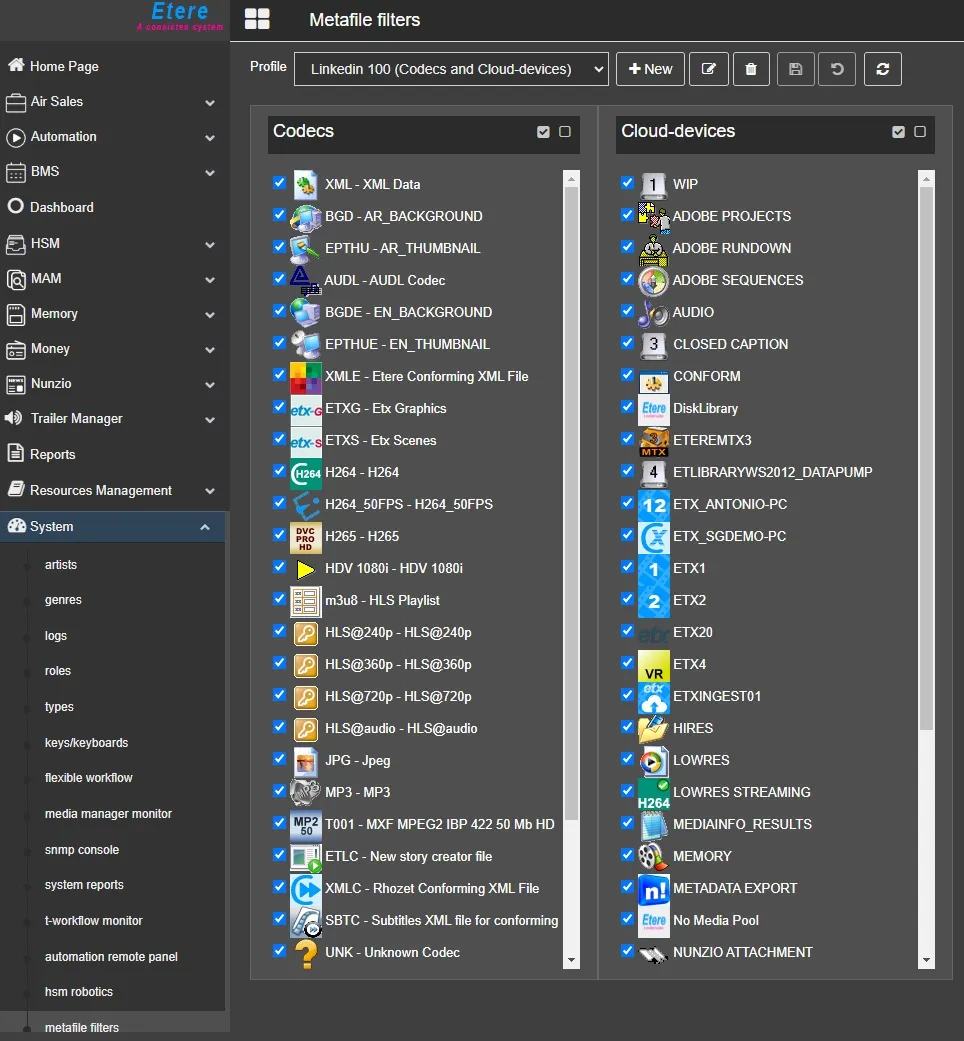The image size is (964, 1041).
Task: Click the New profile button
Action: click(650, 69)
